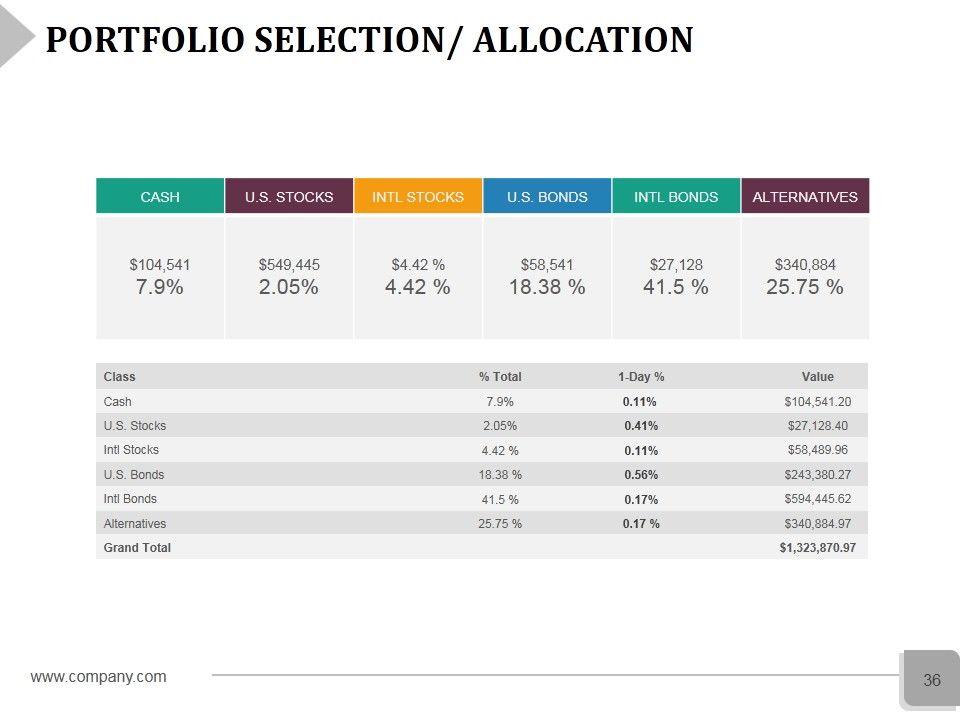
Task: Select the "Class" column header
Action: pyautogui.click(x=120, y=377)
